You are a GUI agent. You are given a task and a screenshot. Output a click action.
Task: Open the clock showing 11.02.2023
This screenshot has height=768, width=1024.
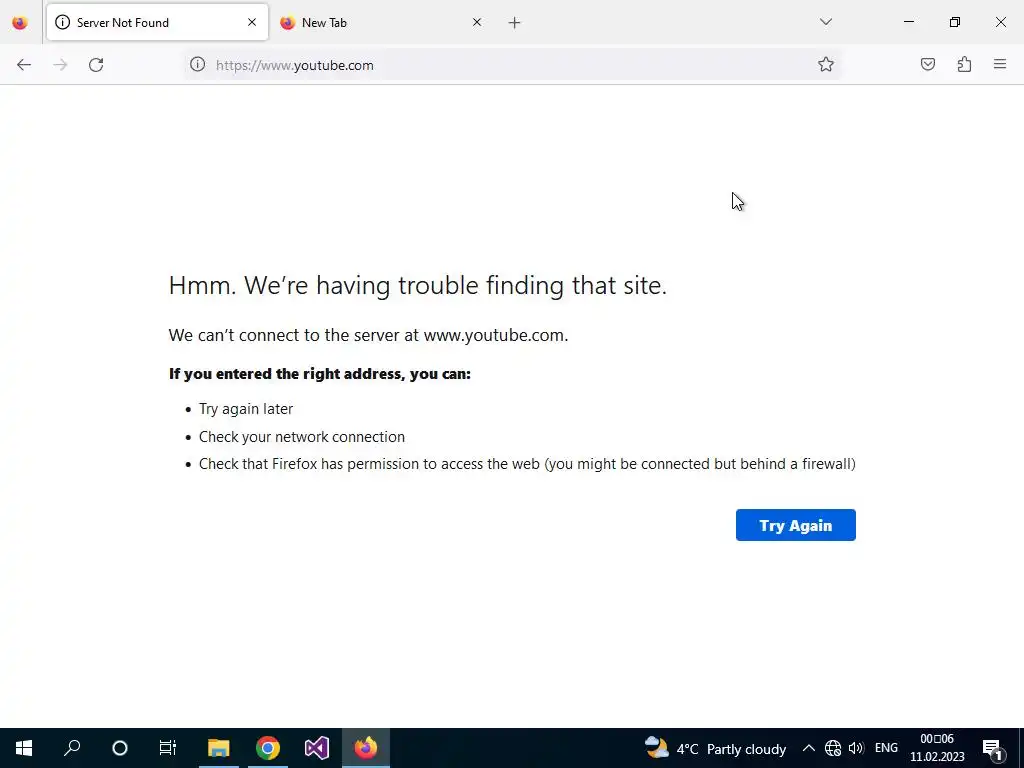[937, 748]
